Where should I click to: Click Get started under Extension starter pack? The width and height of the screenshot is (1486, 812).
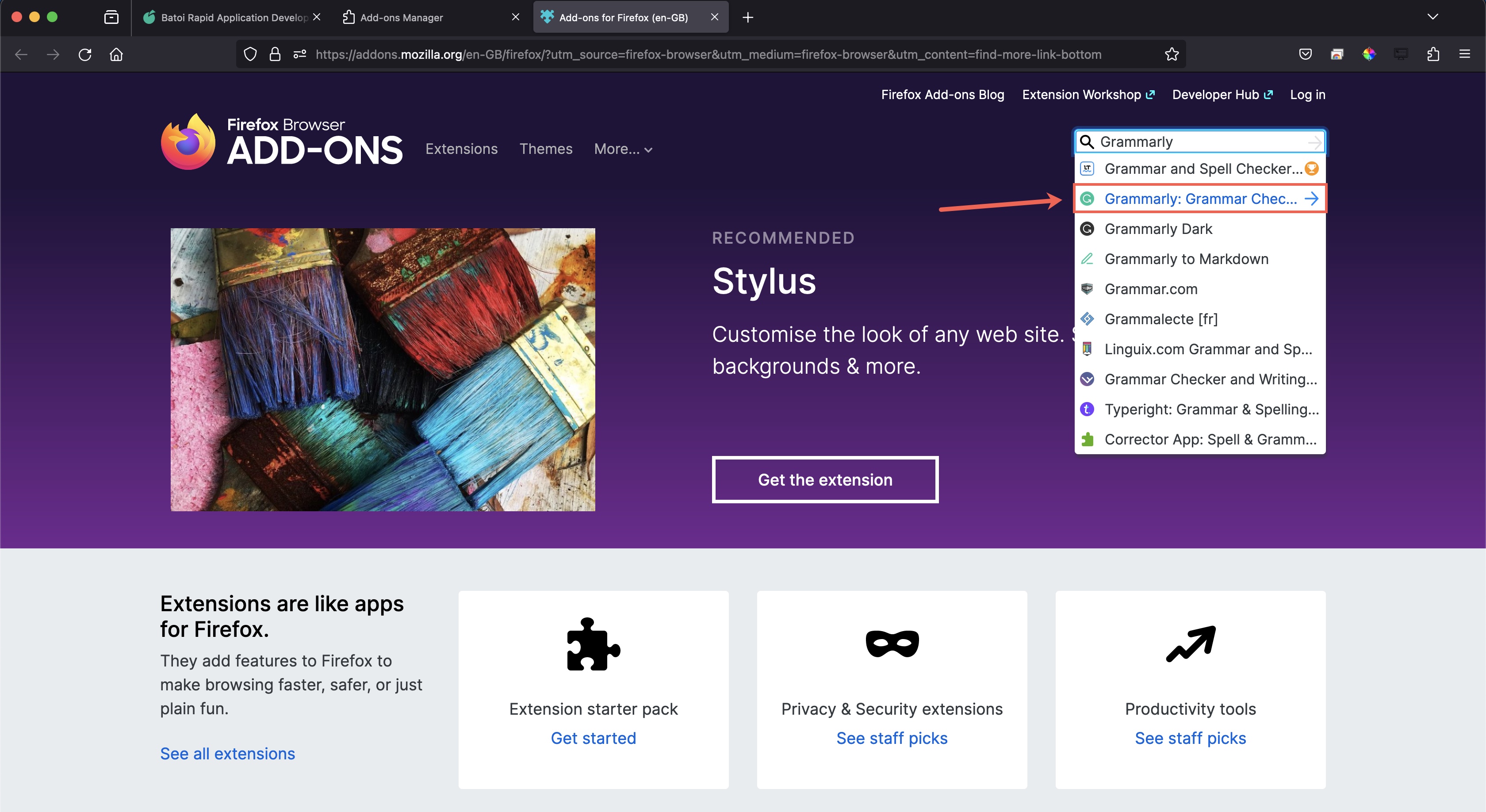(594, 738)
